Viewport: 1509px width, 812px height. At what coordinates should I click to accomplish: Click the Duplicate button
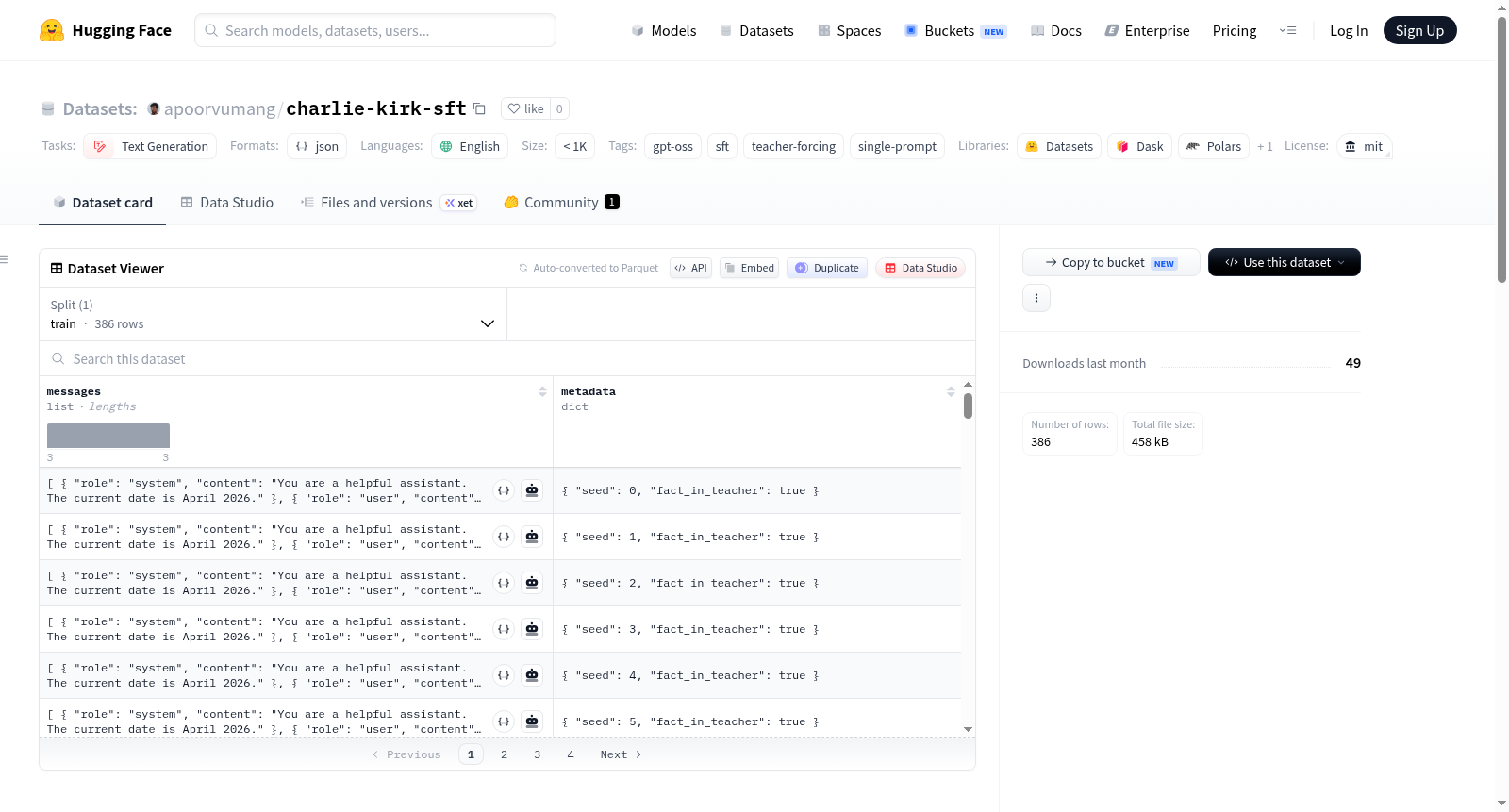point(826,268)
